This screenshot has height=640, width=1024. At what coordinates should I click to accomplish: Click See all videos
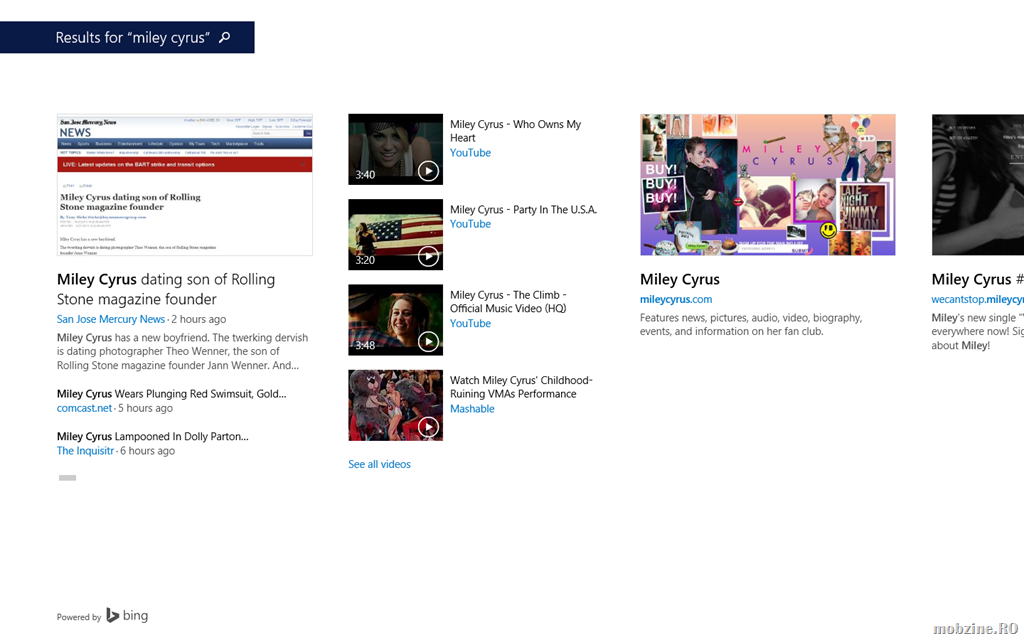(x=379, y=464)
